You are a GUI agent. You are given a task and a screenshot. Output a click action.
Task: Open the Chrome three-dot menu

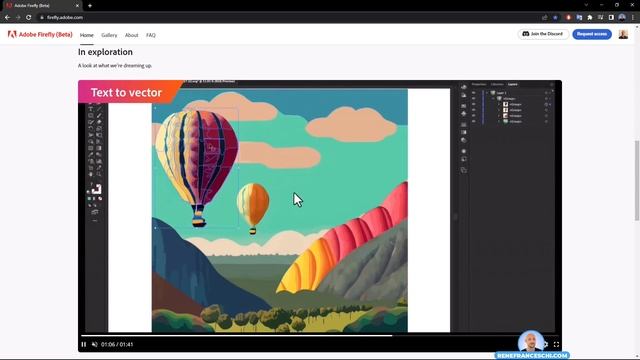[633, 18]
